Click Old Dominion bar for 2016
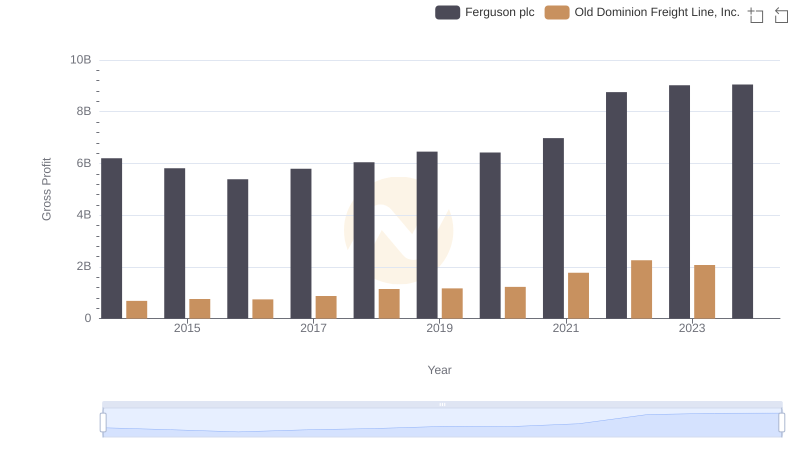Image resolution: width=800 pixels, height=461 pixels. tap(263, 309)
